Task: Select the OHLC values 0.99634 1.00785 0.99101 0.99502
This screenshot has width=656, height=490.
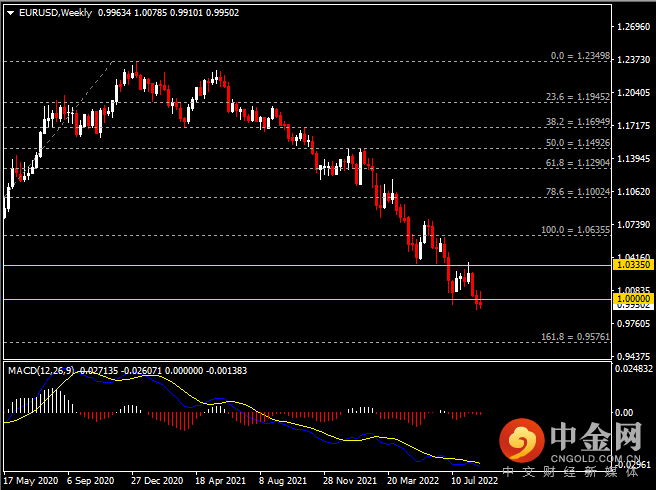Action: pos(168,13)
